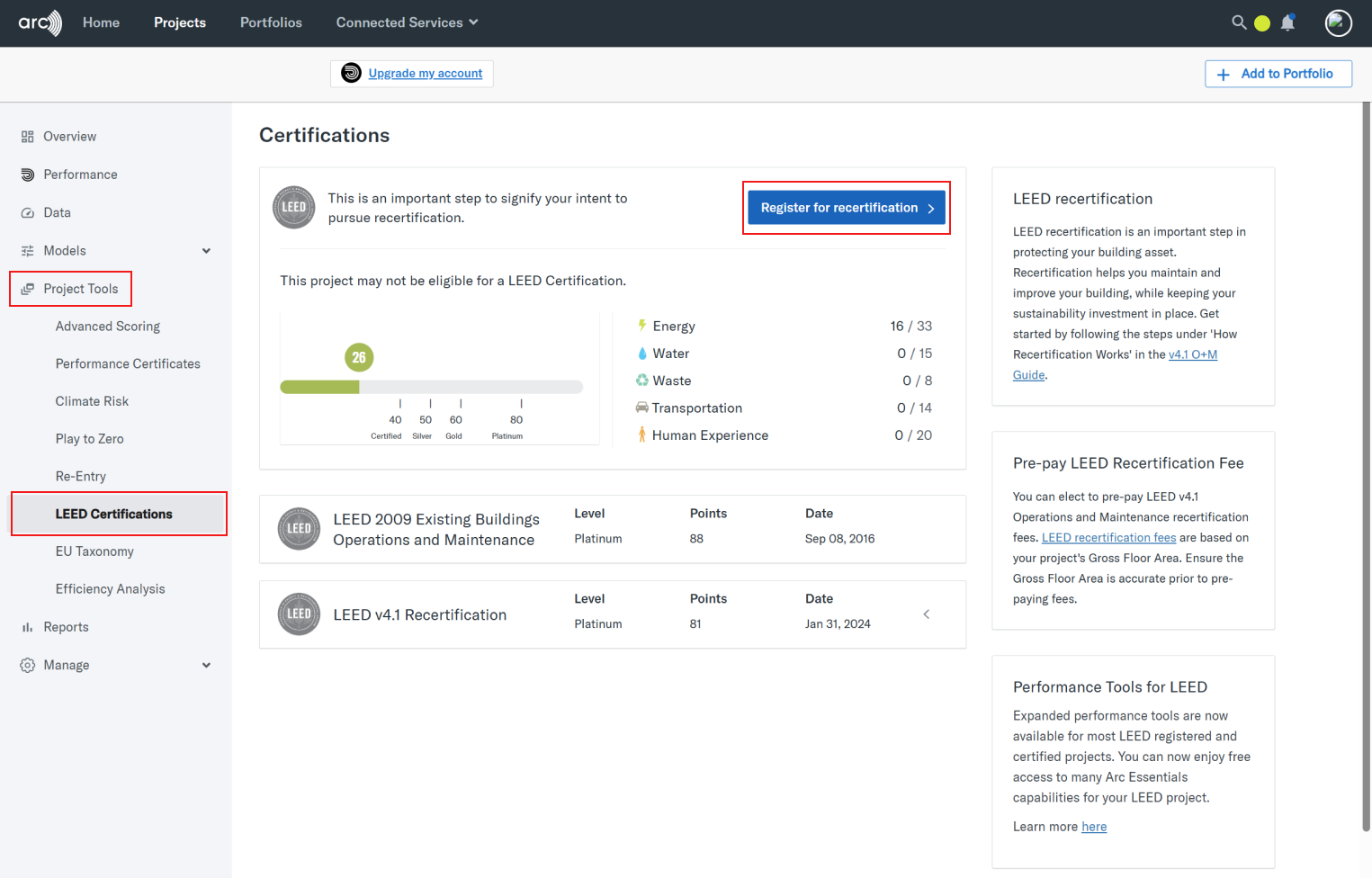Click the Arc logo in header
This screenshot has height=878, width=1372.
(40, 22)
